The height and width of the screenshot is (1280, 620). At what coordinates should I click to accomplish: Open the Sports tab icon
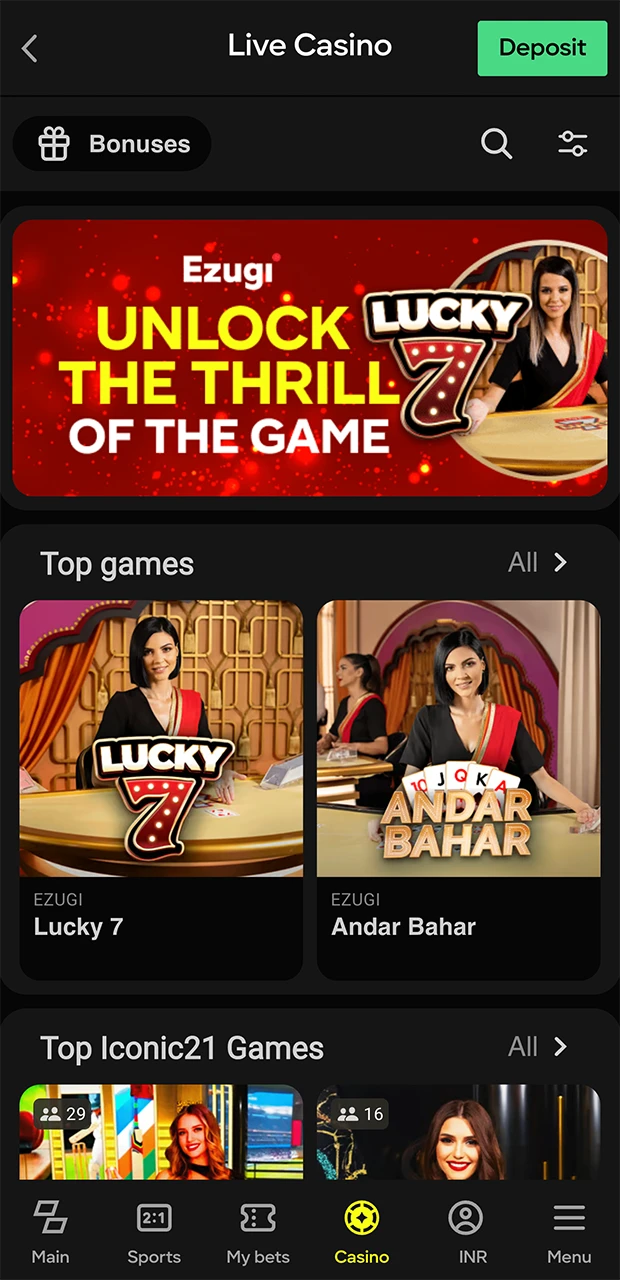(x=154, y=1217)
